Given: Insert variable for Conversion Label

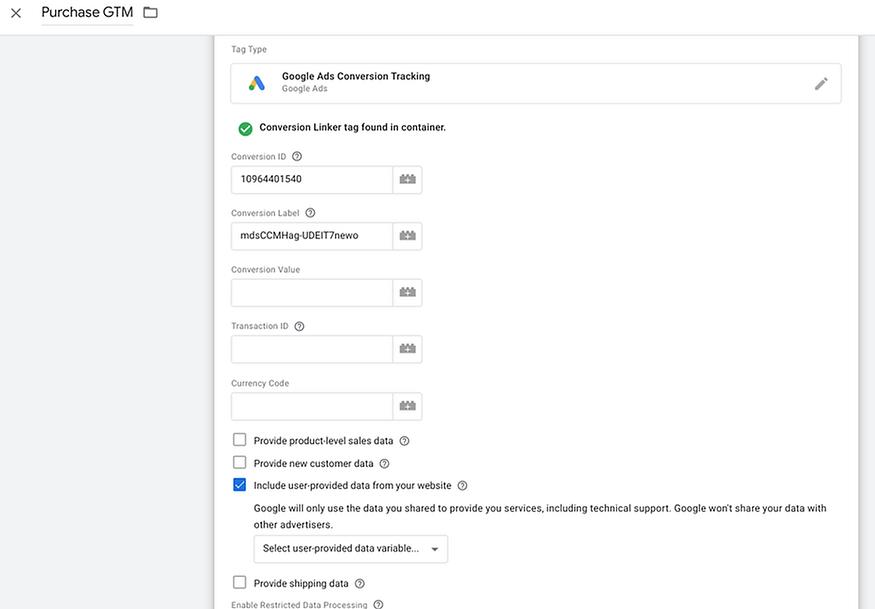Looking at the screenshot, I should pos(407,236).
